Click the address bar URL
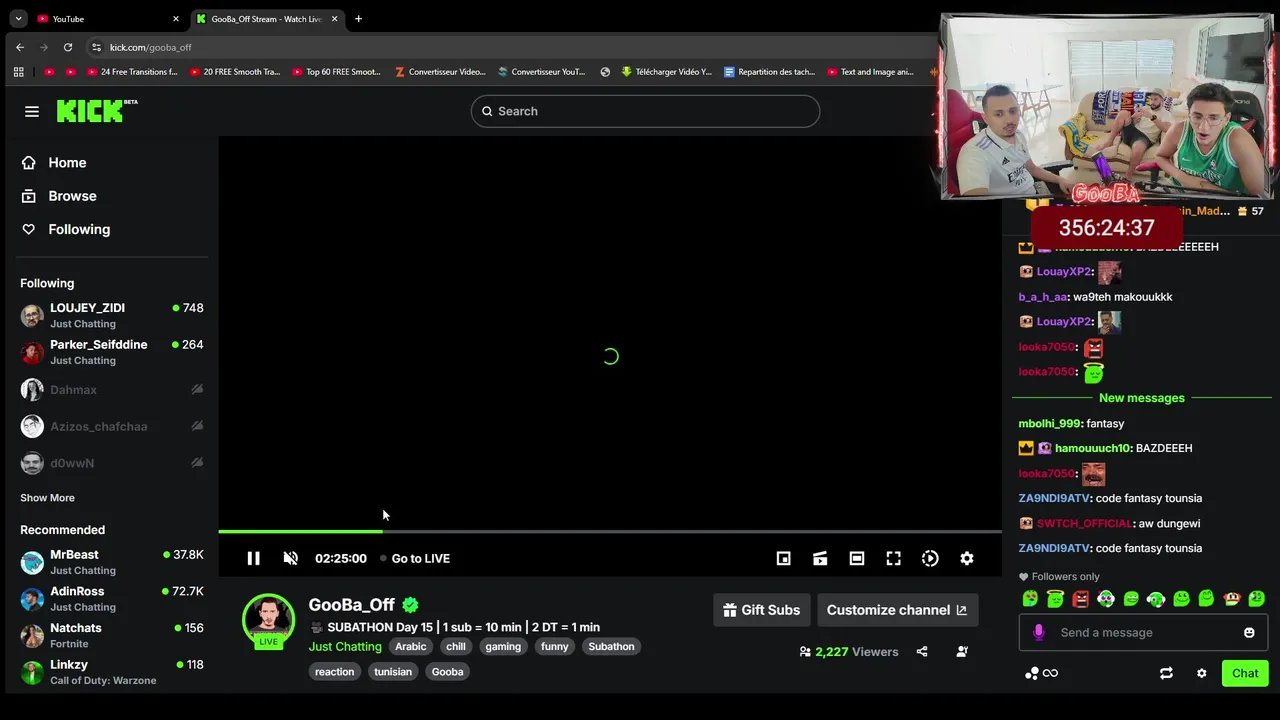The image size is (1280, 720). click(151, 47)
